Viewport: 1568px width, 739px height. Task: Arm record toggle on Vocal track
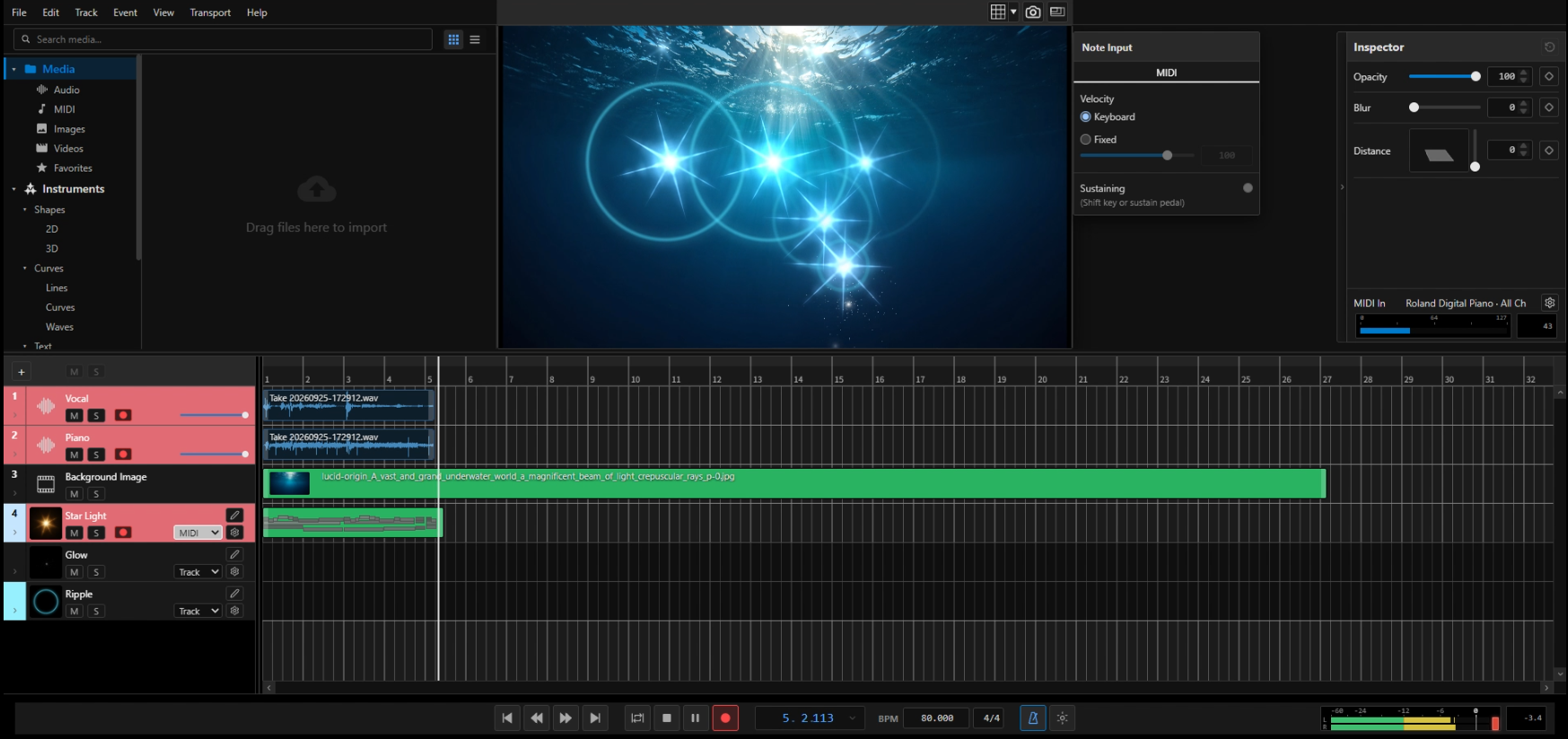click(x=123, y=416)
